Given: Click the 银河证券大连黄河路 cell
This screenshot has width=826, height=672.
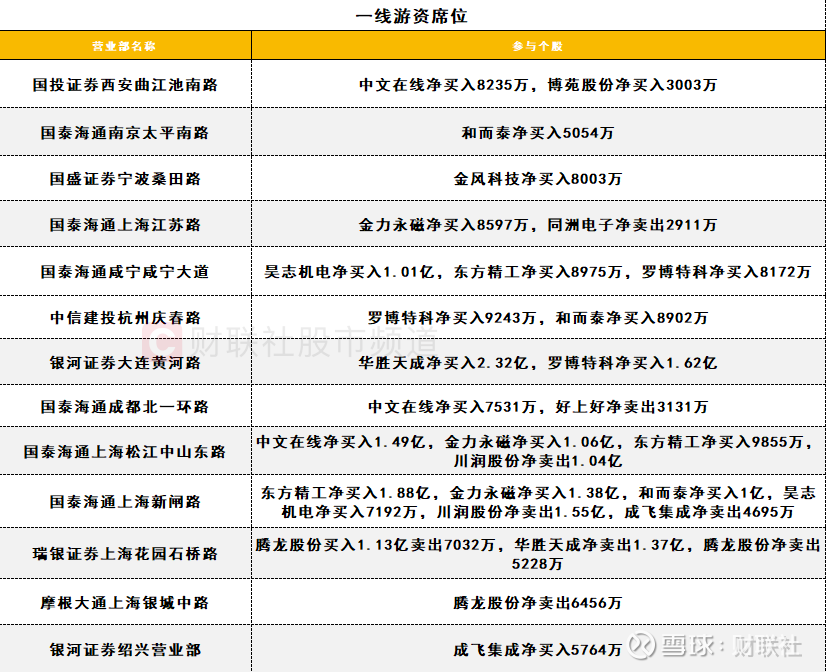Looking at the screenshot, I should [125, 363].
